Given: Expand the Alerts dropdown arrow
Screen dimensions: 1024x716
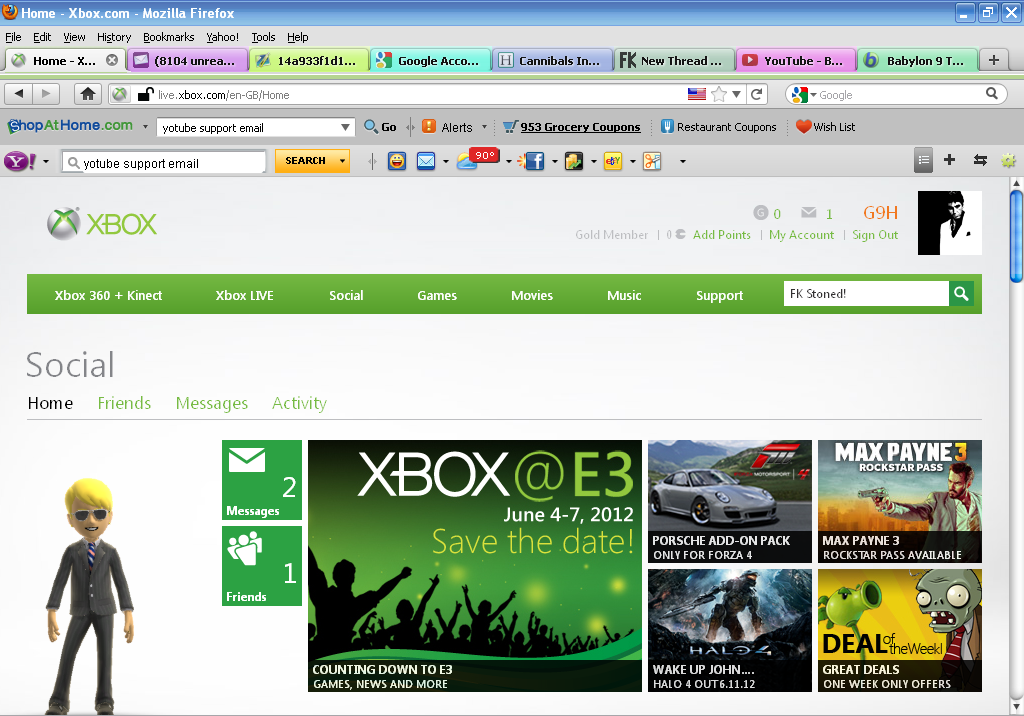Looking at the screenshot, I should point(484,127).
